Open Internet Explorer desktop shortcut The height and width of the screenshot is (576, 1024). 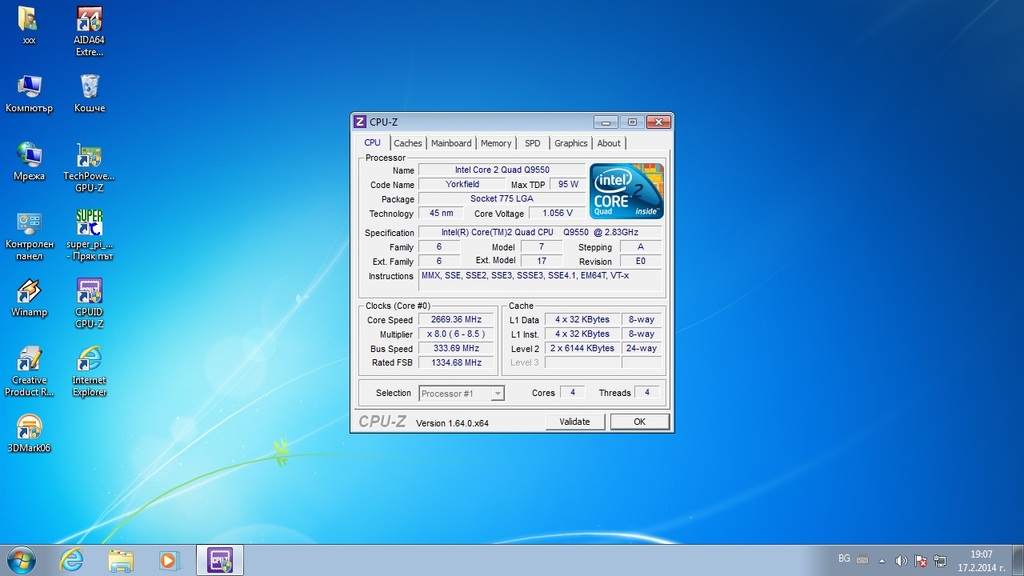click(x=89, y=372)
